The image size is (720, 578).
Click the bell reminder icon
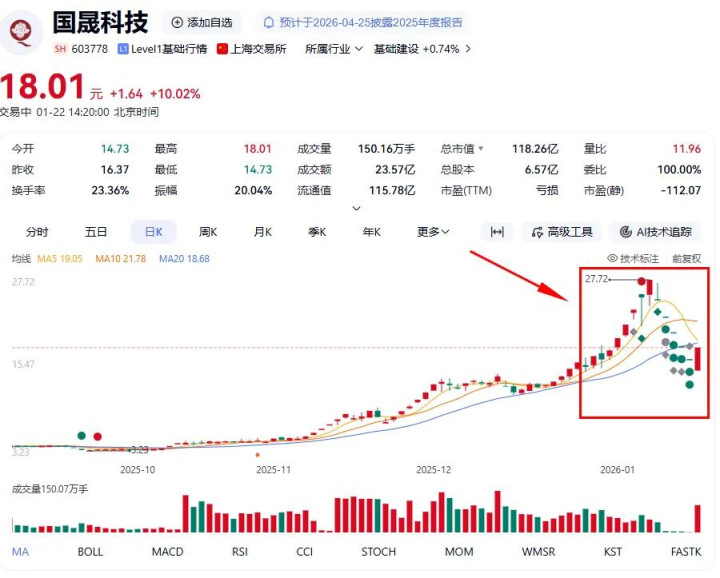pyautogui.click(x=269, y=22)
